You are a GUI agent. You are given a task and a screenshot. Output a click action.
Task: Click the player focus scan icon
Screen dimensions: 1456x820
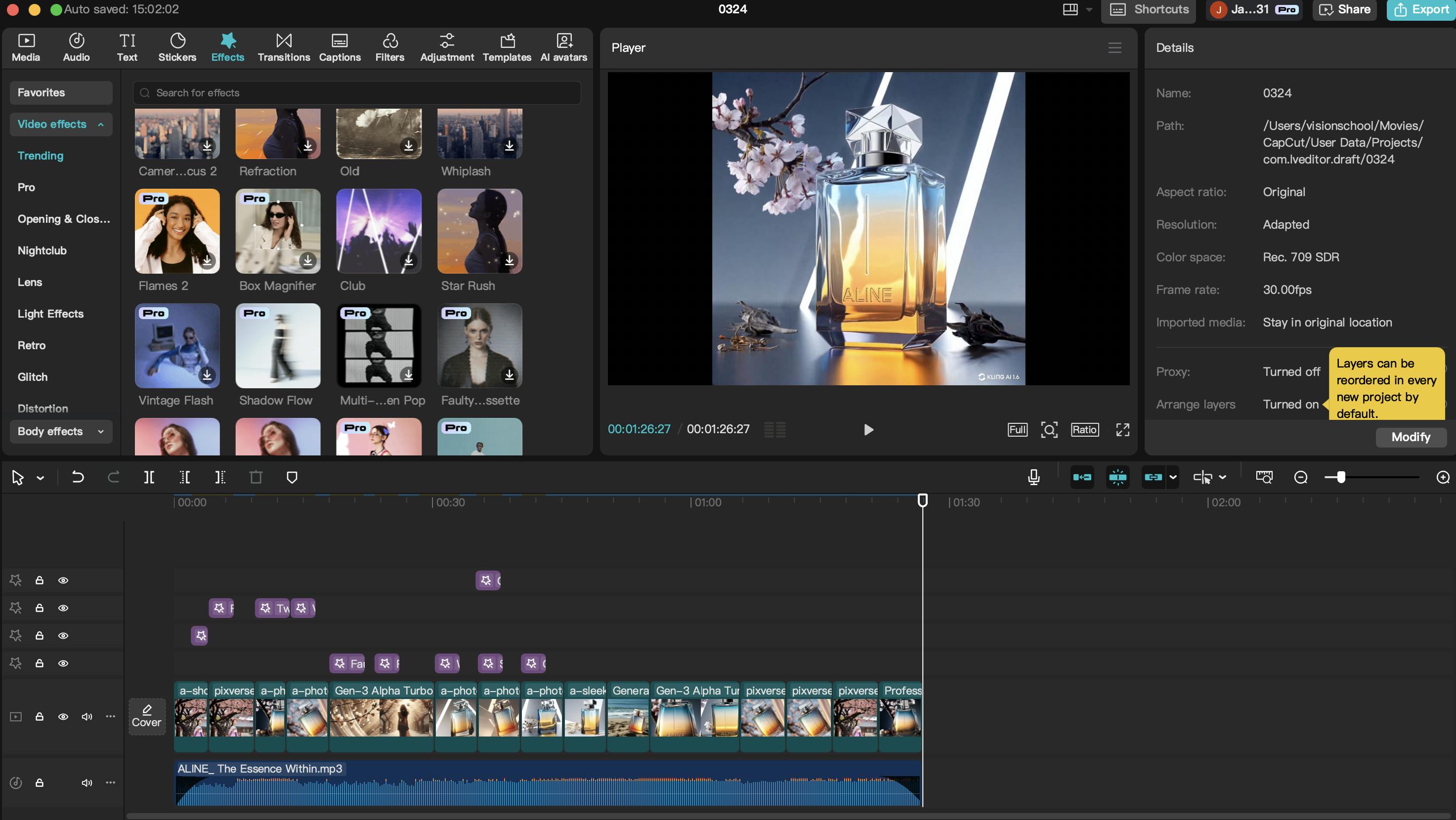[1049, 430]
